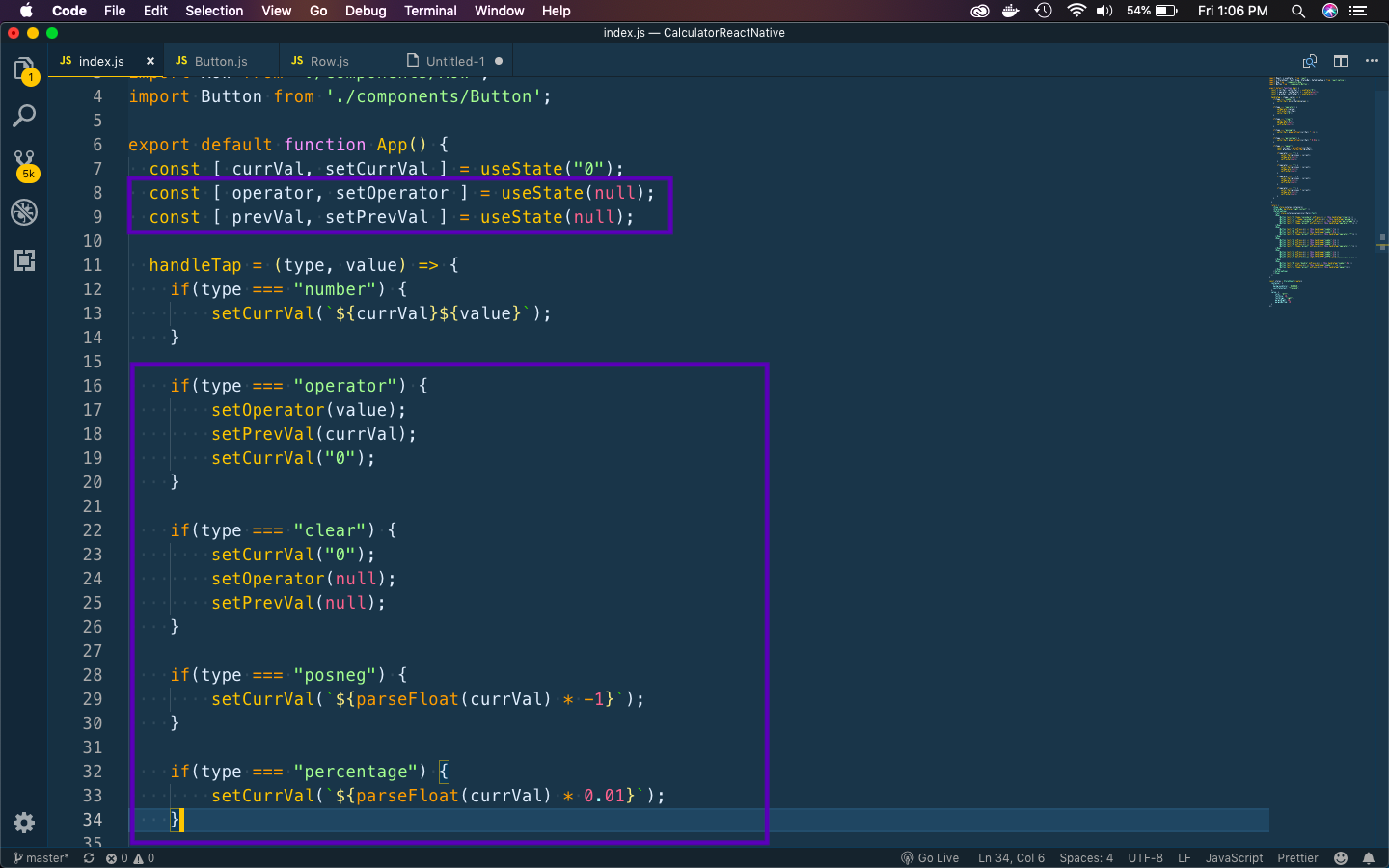
Task: Open the Time Machine menu bar icon
Action: [x=1044, y=11]
